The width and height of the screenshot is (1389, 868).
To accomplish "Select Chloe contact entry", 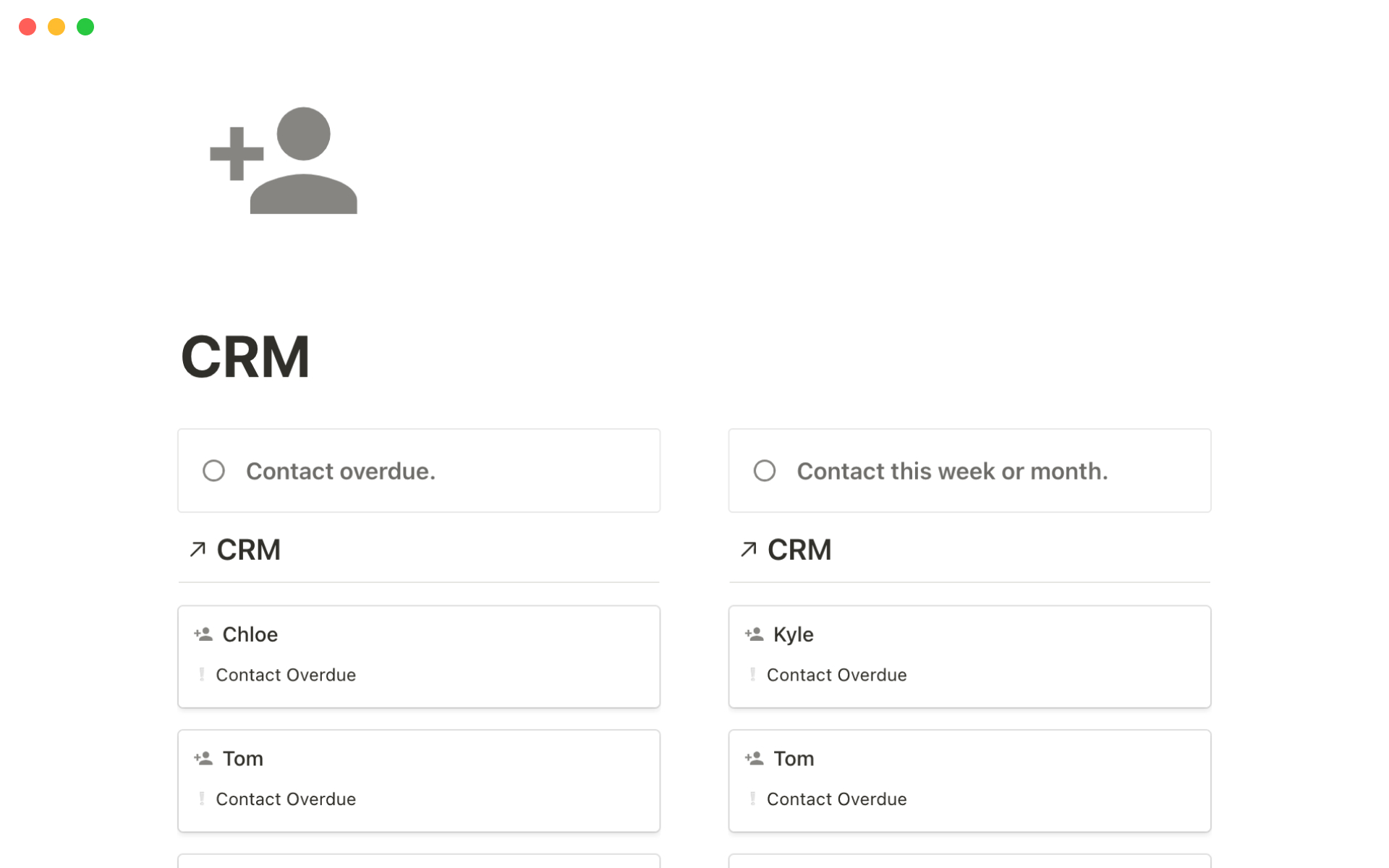I will coord(418,655).
